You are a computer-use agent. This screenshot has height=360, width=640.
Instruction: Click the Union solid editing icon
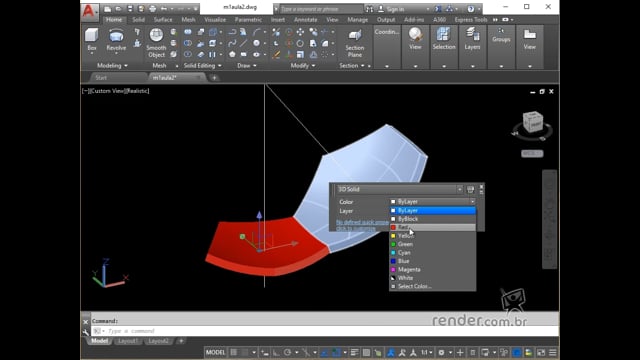188,32
